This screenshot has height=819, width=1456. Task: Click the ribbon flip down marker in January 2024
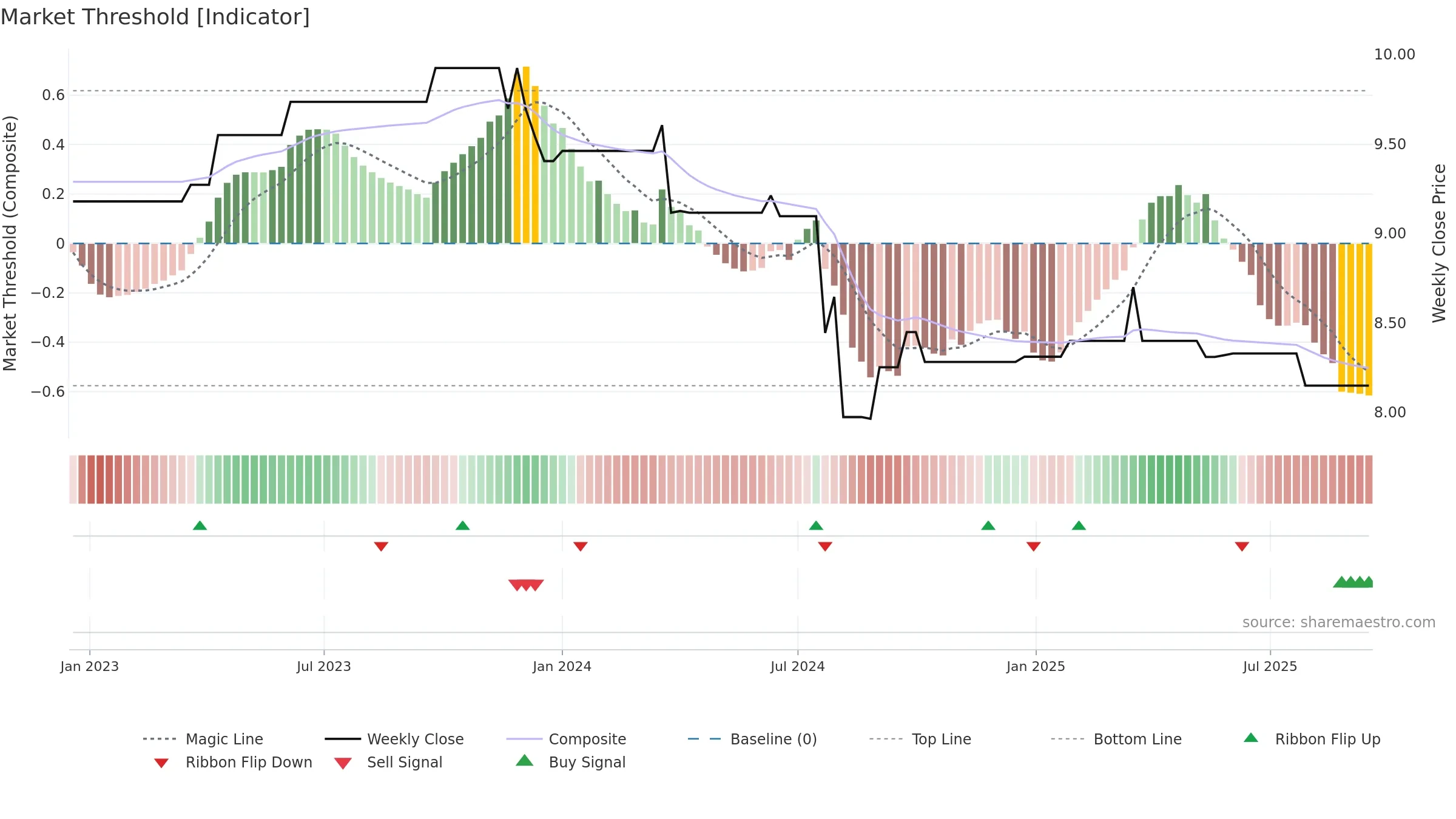(x=581, y=547)
